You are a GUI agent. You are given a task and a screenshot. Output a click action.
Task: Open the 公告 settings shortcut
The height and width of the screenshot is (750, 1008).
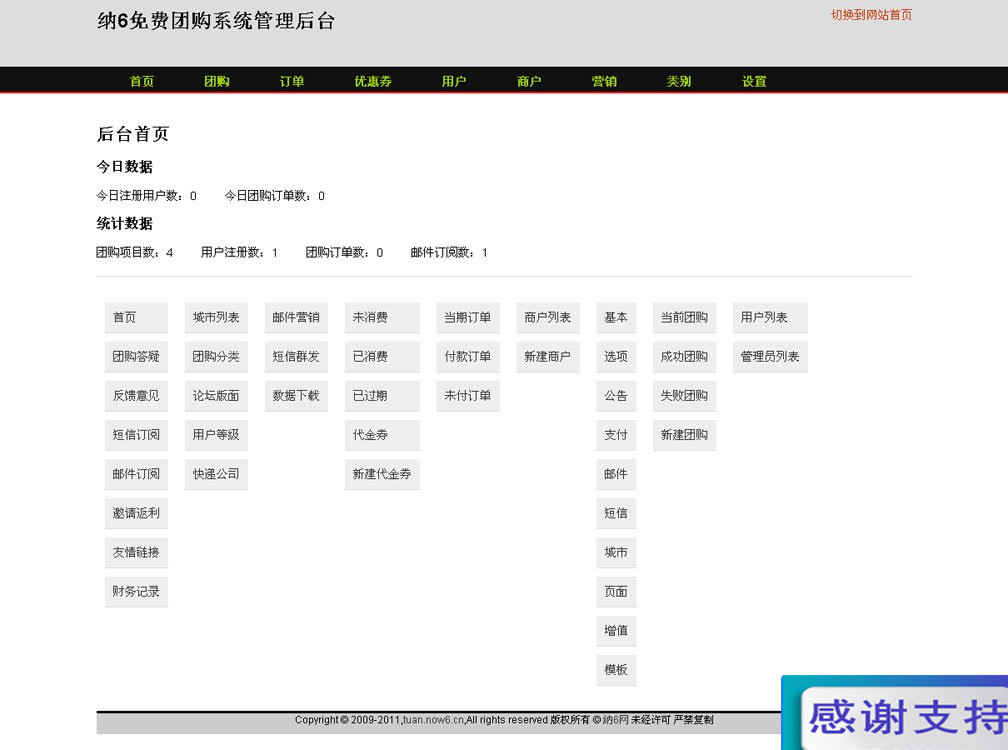(x=616, y=396)
